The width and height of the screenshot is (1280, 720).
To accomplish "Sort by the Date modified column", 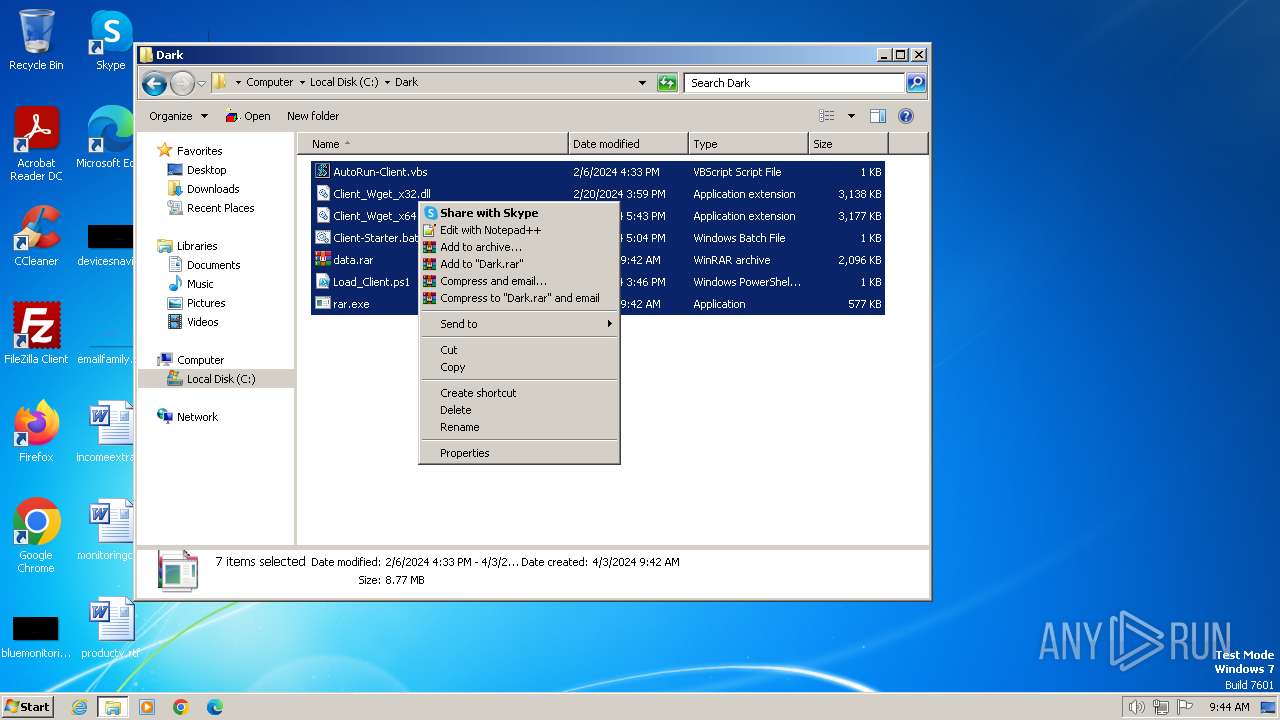I will (628, 144).
